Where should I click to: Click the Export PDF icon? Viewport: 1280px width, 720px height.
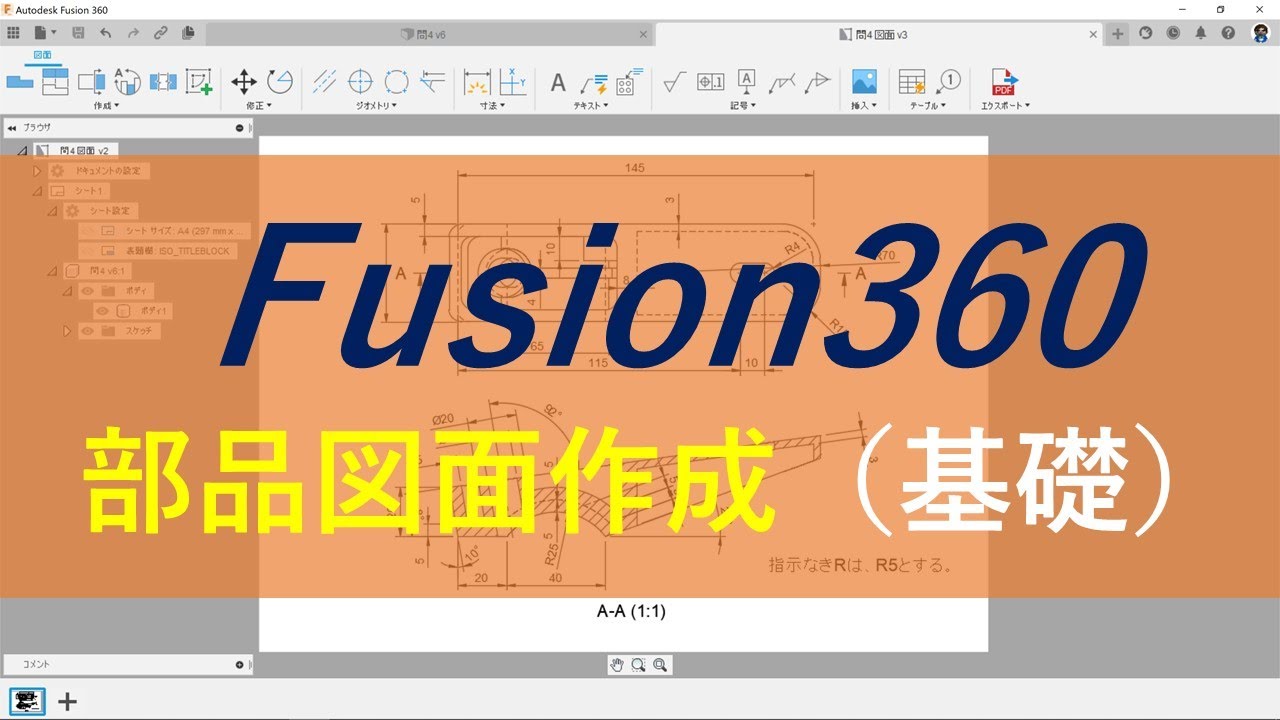[1004, 81]
